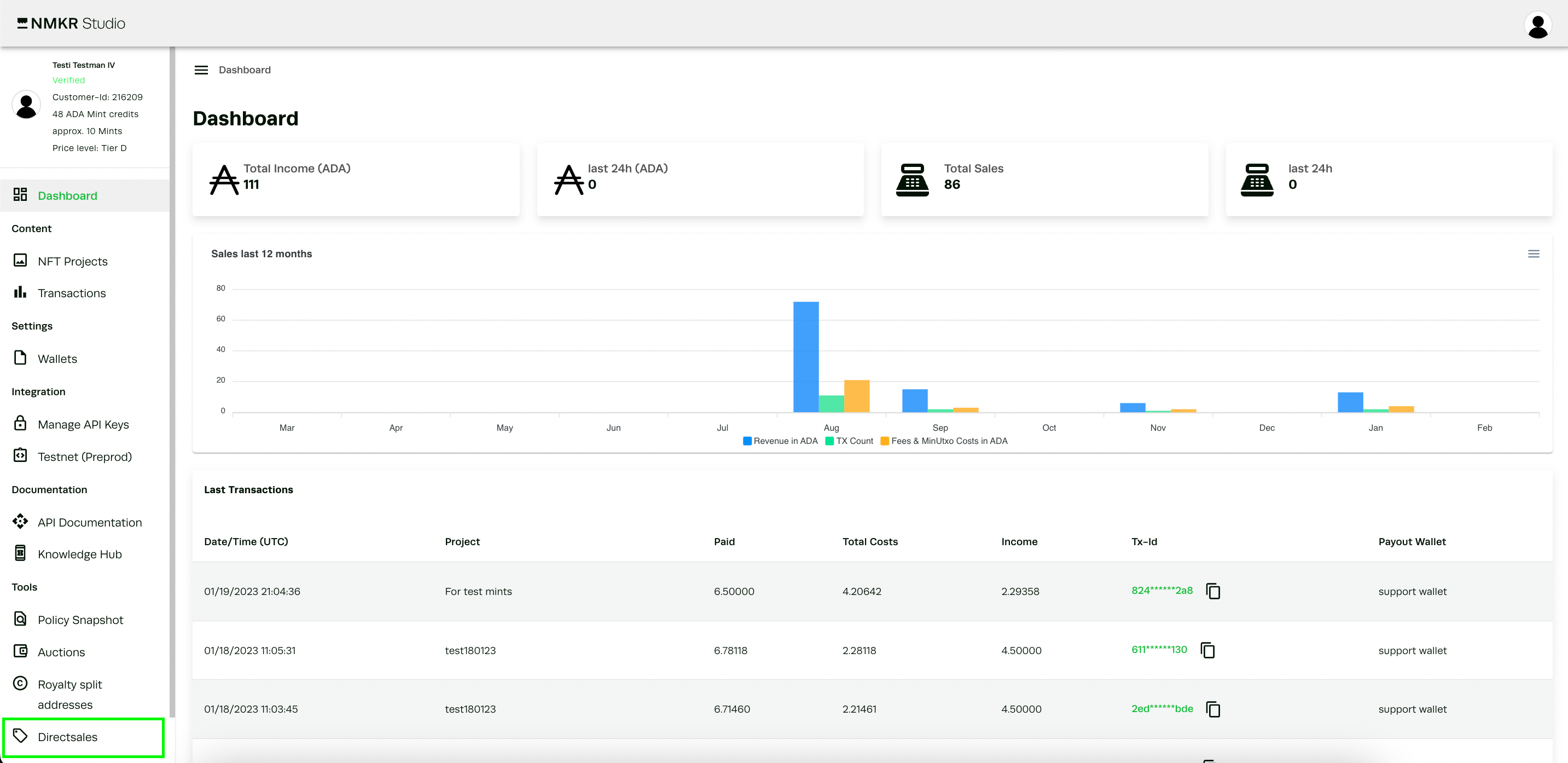The width and height of the screenshot is (1568, 763).
Task: Open transaction link 824******2a8
Action: tap(1162, 590)
